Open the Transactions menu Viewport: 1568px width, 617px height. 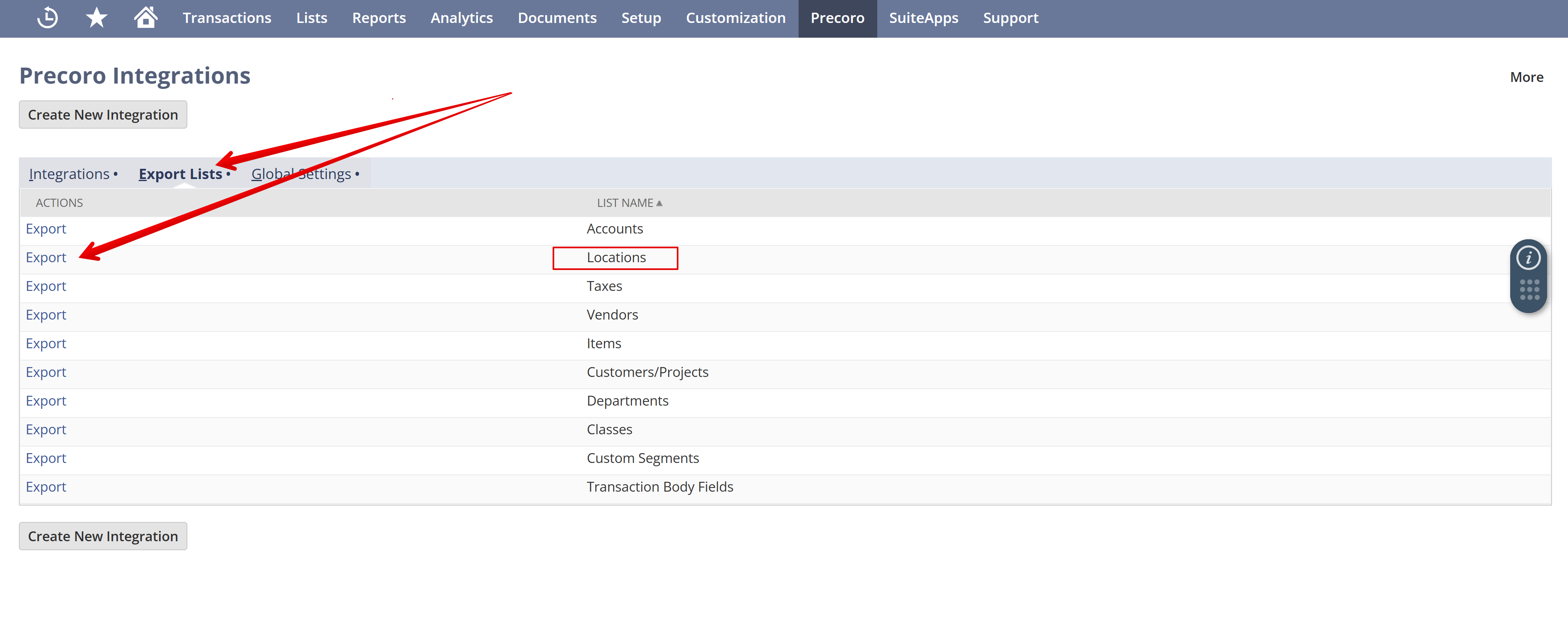click(x=227, y=18)
